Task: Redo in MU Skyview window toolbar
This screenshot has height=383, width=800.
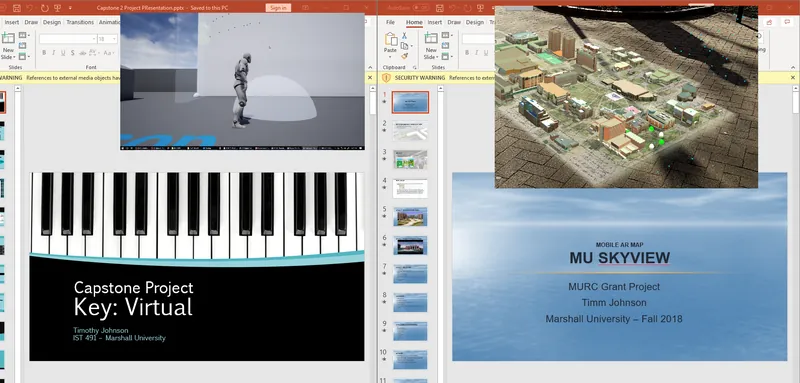Action: click(467, 8)
